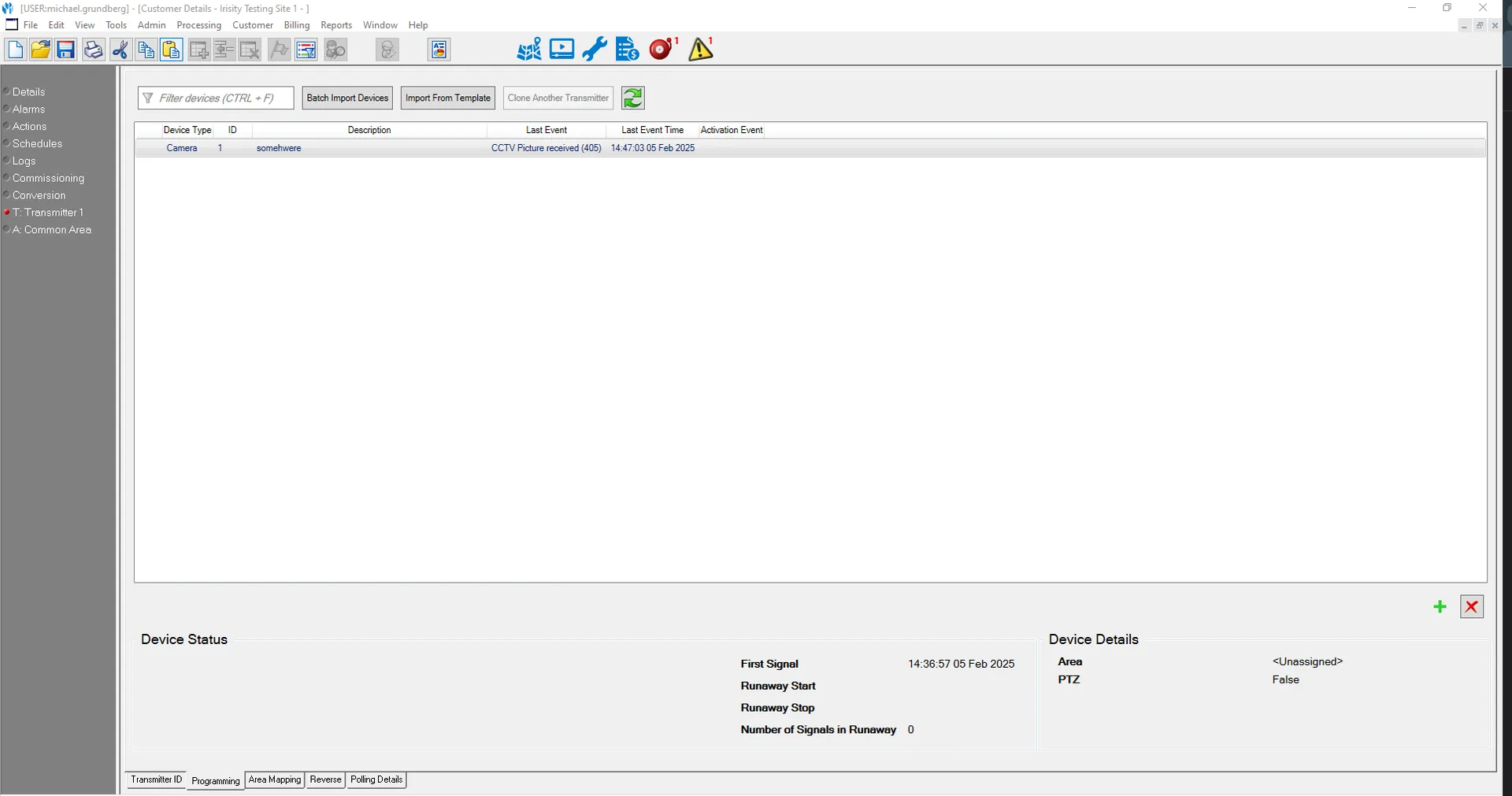Open the Processing menu

tap(199, 25)
